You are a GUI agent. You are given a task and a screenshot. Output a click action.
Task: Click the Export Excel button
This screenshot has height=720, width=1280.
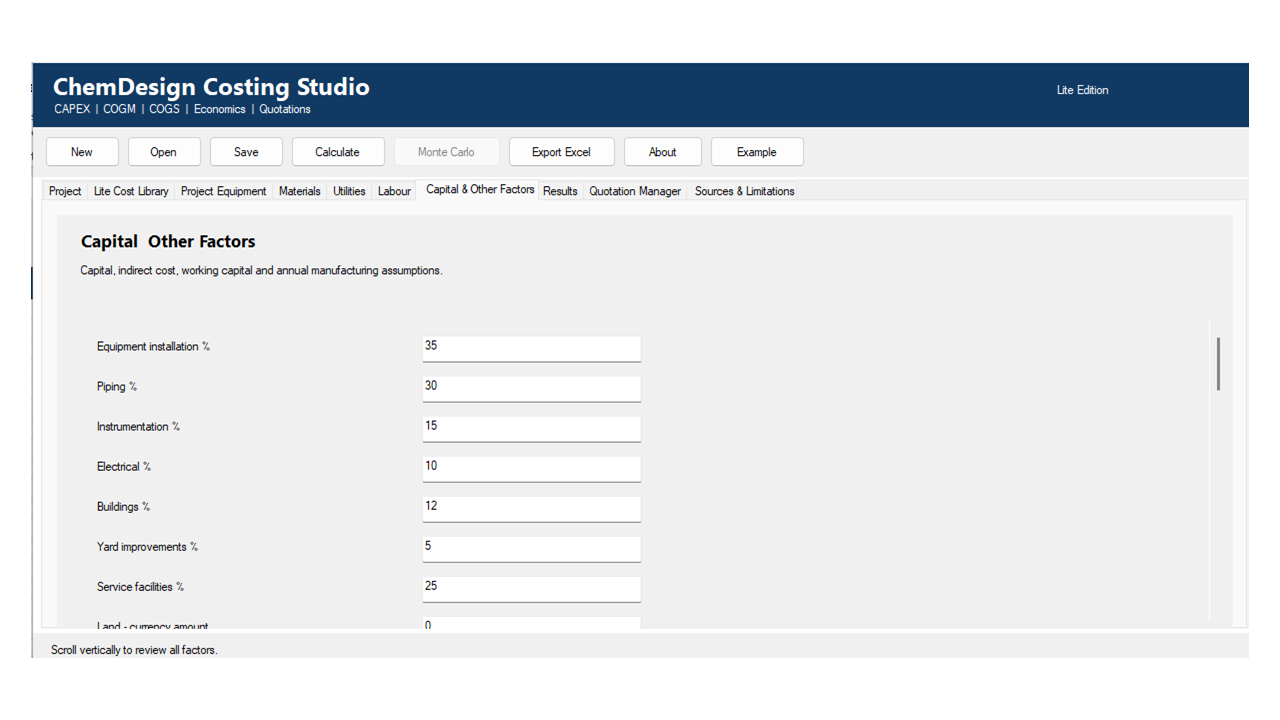click(x=561, y=152)
